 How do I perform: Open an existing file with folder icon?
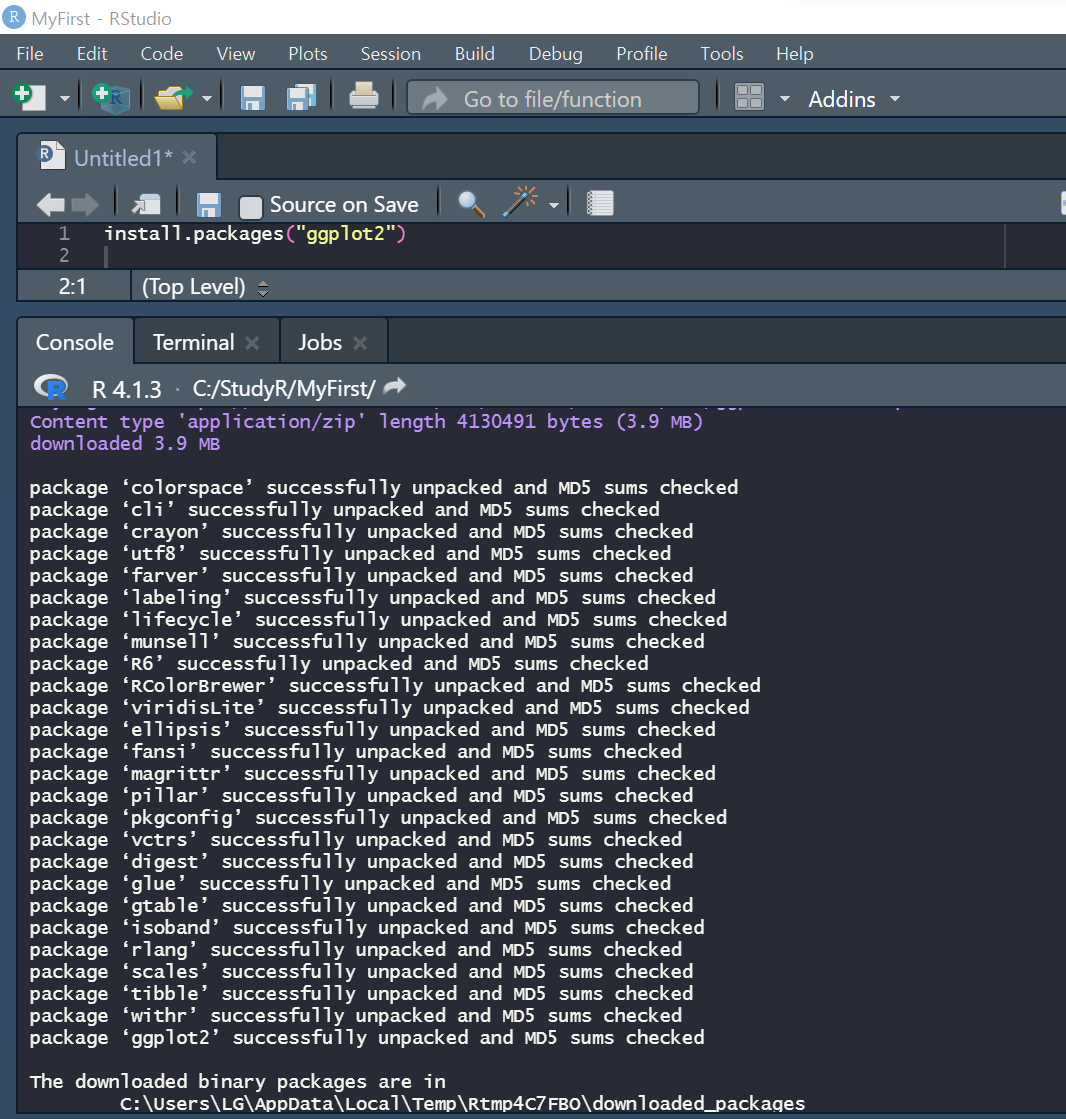tap(172, 97)
